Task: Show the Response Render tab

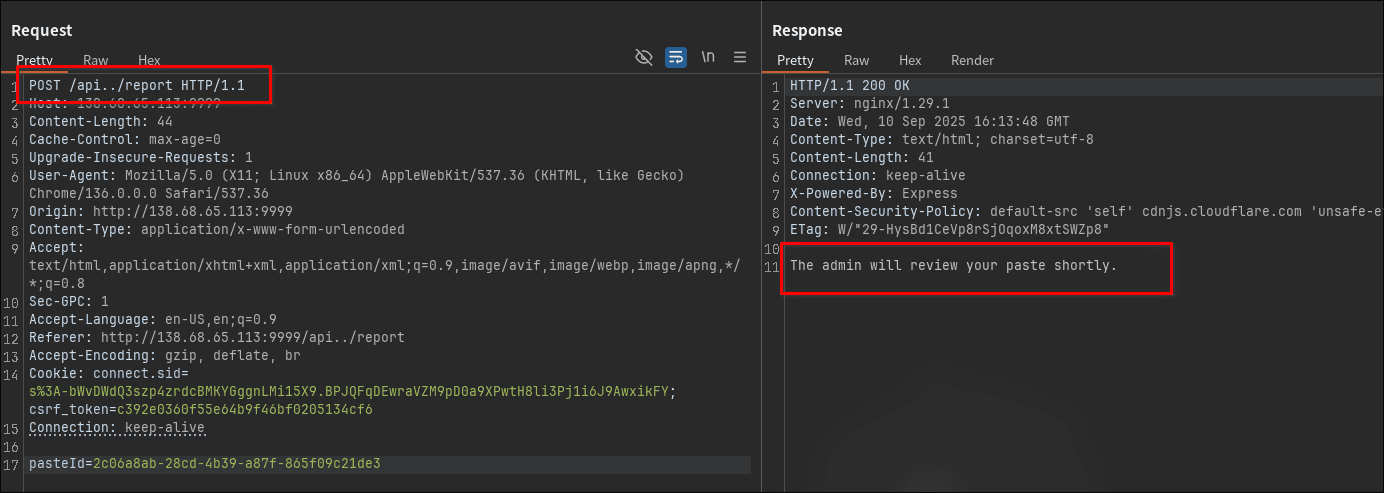Action: [972, 60]
